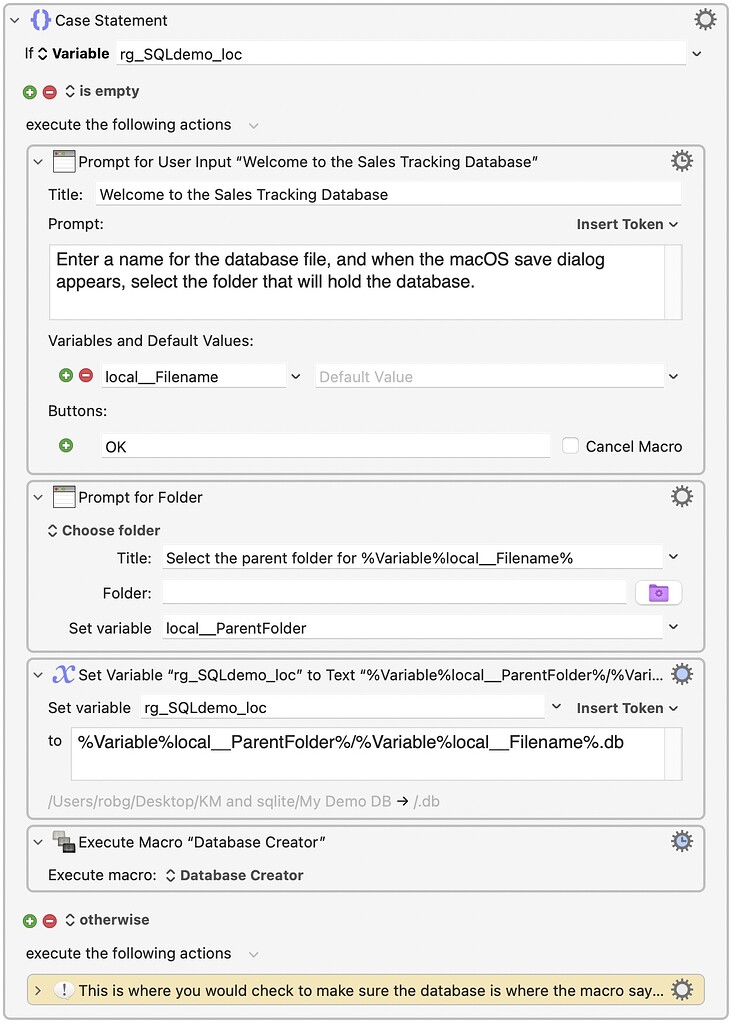Open dropdown next to Default Value field
Screen dimensions: 732x1024
(673, 377)
